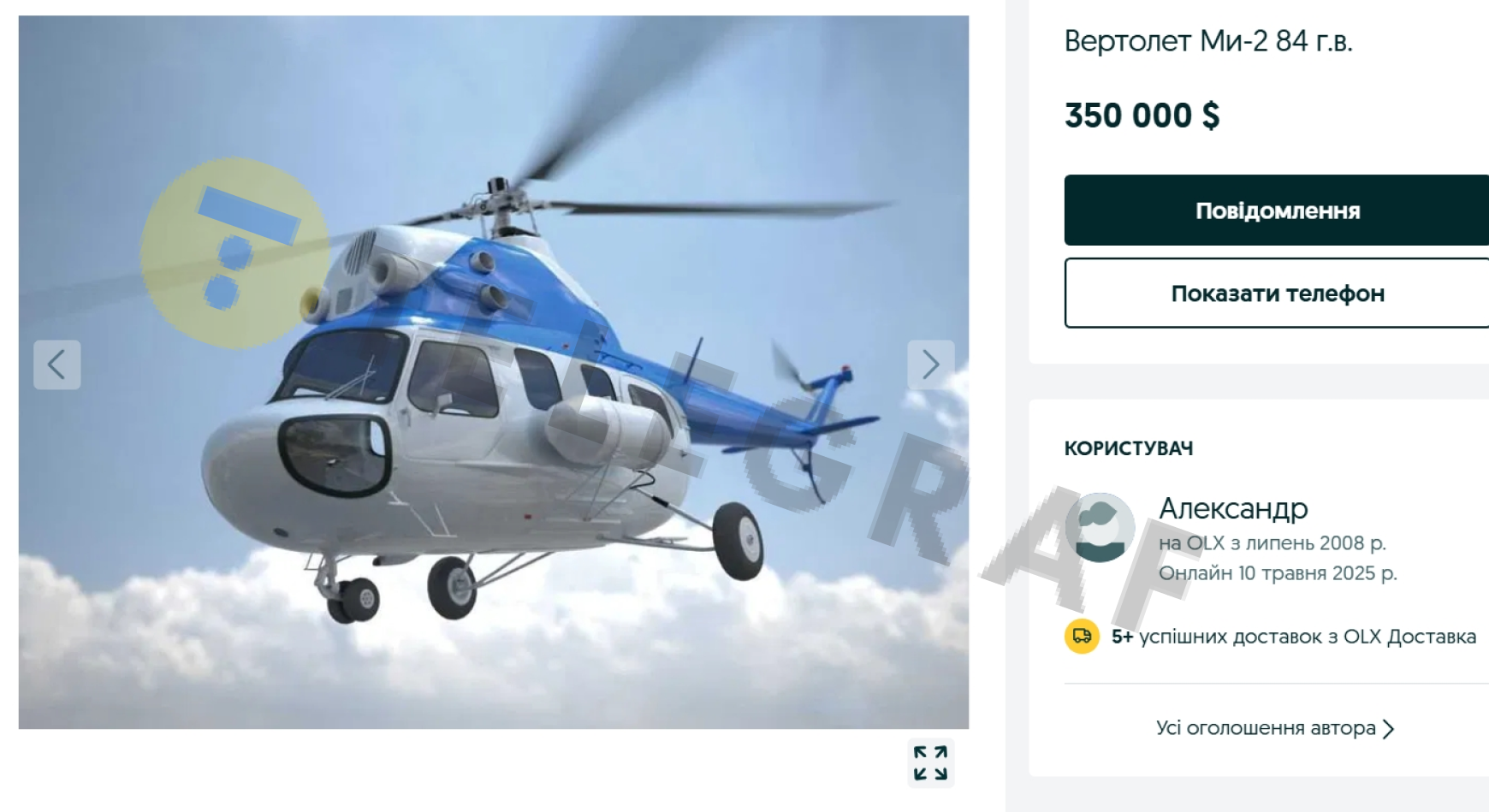Open seller name Александр

coord(1233,508)
